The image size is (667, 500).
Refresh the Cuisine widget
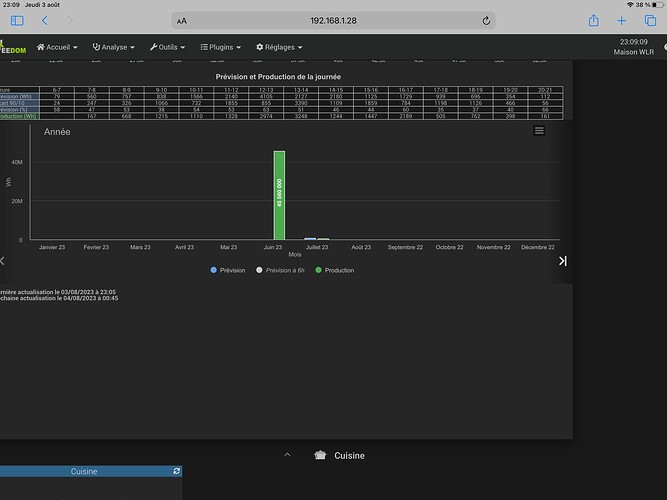point(177,470)
